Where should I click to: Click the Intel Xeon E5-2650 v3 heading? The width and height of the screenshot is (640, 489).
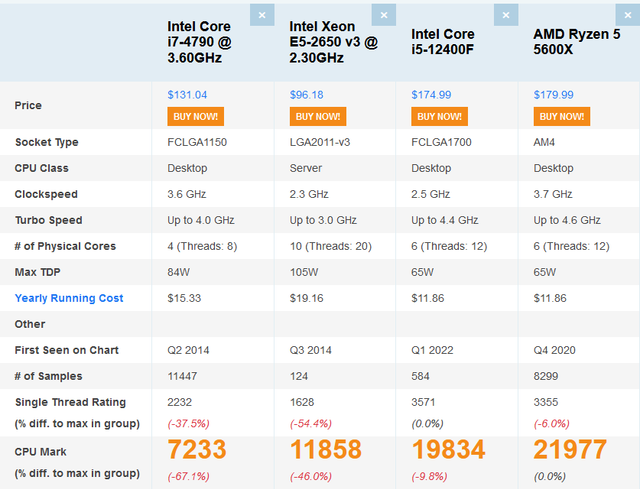point(334,42)
